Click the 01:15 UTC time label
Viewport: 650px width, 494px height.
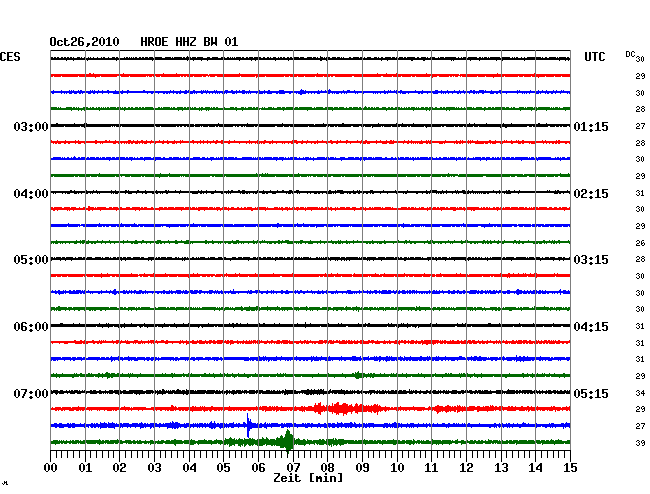click(x=591, y=126)
